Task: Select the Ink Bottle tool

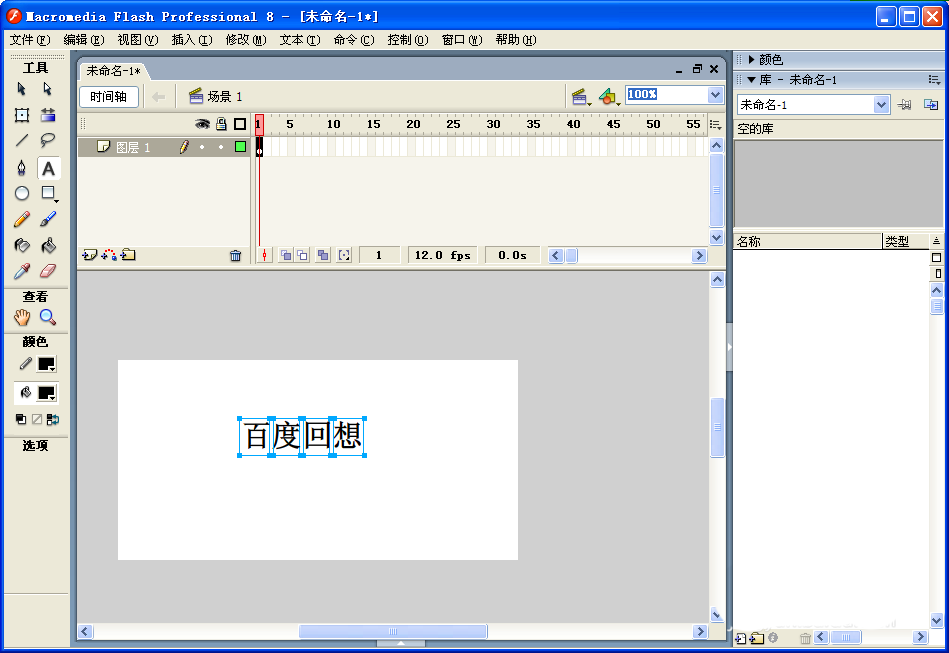Action: pos(22,245)
